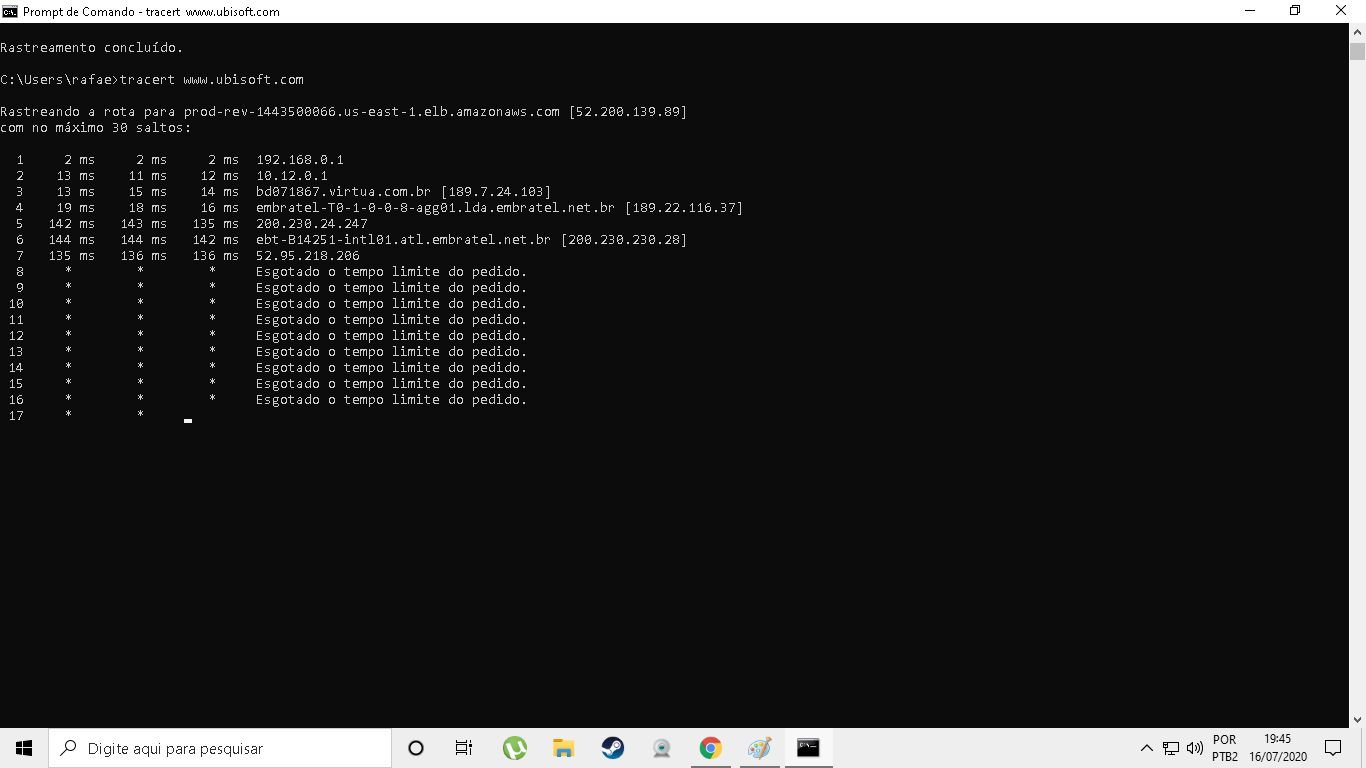Click the scrollbar up arrow
The image size is (1366, 768).
[x=1357, y=32]
